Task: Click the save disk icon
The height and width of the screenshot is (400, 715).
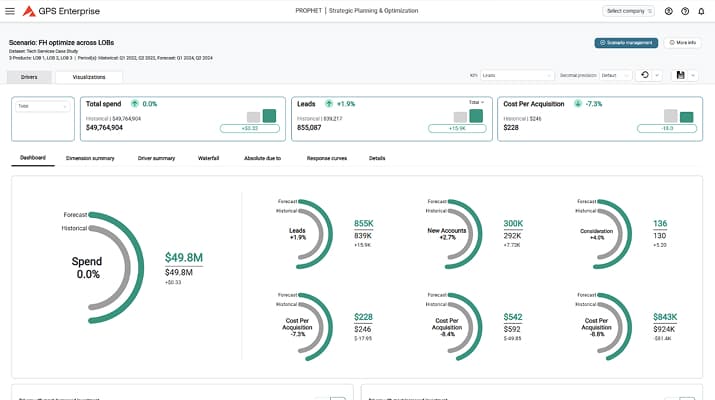Action: [680, 75]
